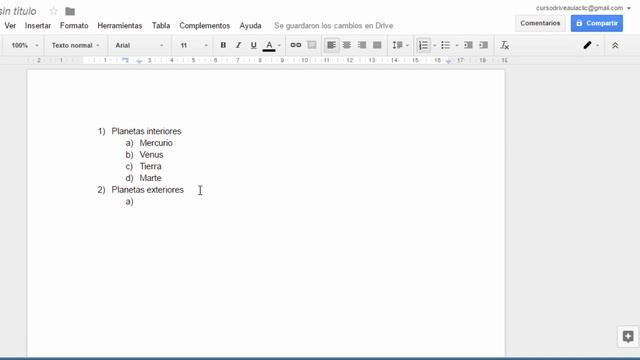Open the zoom 100% dropdown
This screenshot has height=360, width=640.
click(x=24, y=45)
